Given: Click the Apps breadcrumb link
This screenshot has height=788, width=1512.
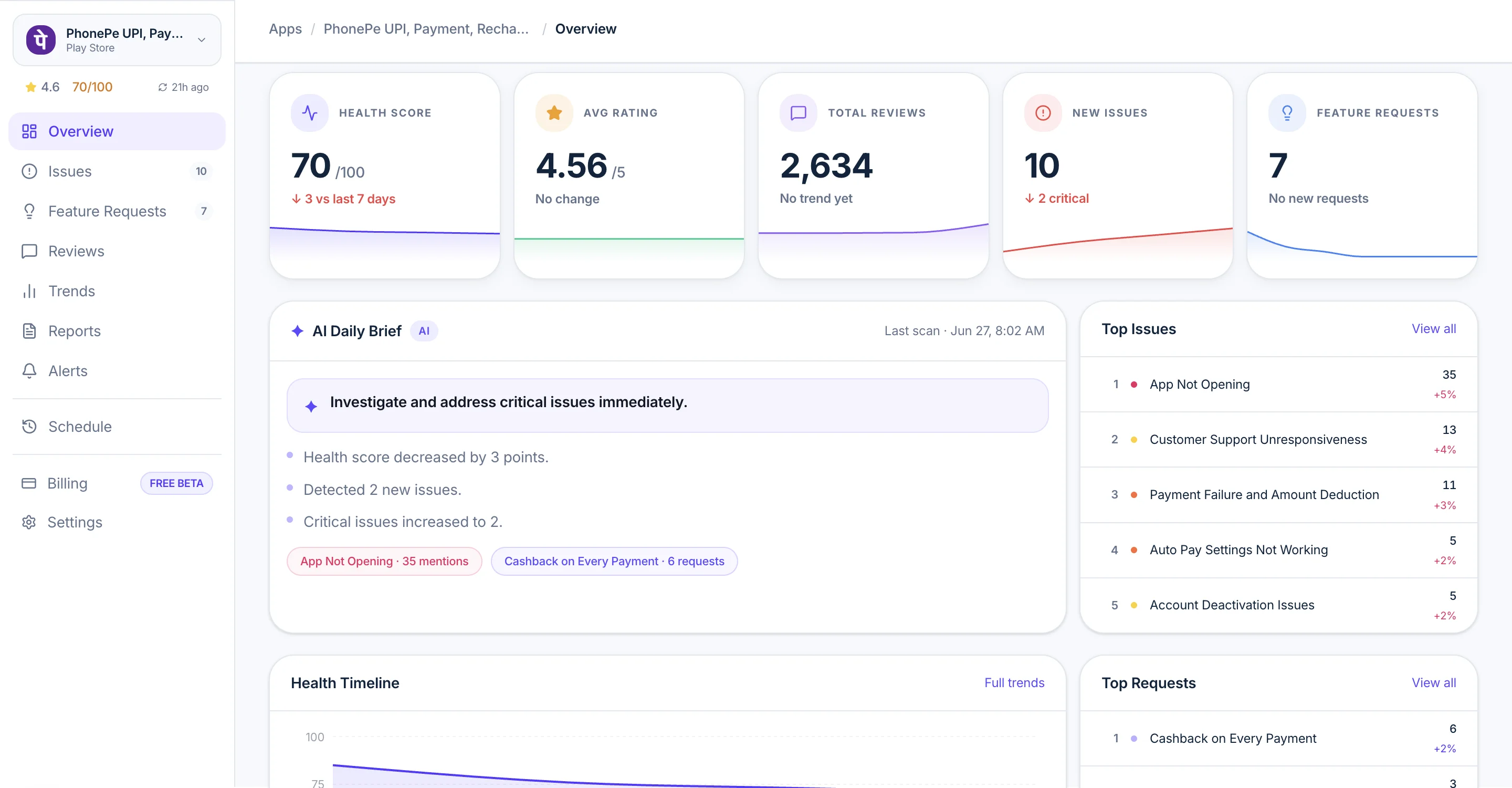Looking at the screenshot, I should coord(285,29).
